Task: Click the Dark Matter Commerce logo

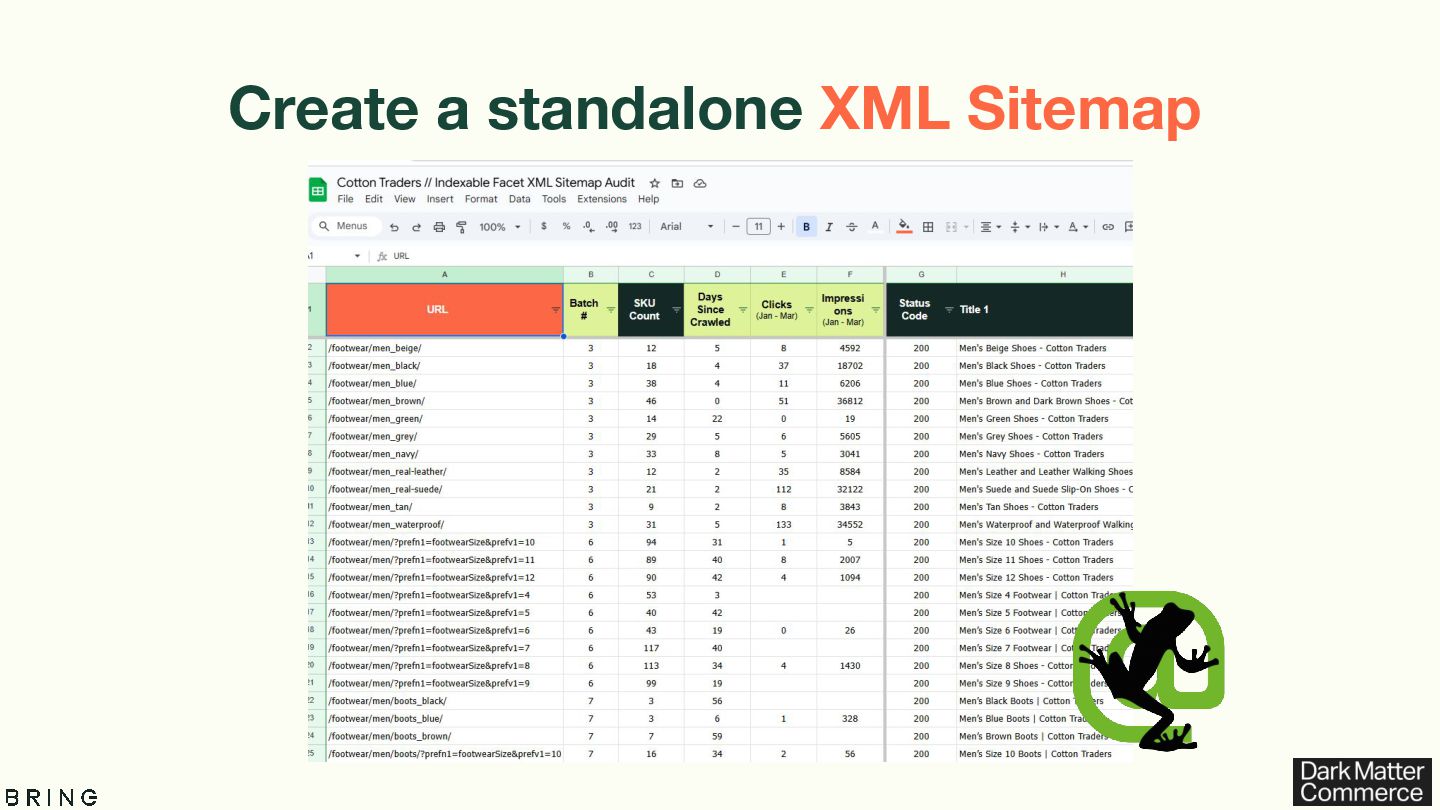Action: pyautogui.click(x=1362, y=782)
